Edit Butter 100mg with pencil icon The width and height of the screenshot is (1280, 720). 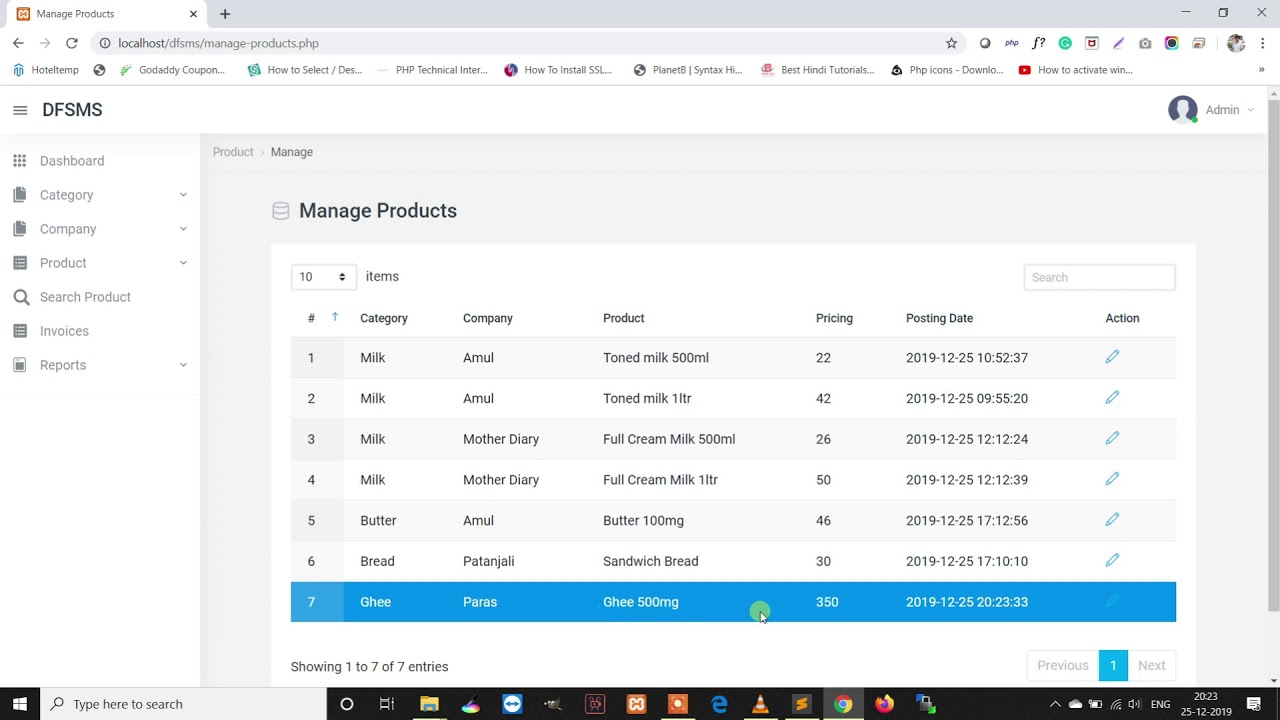click(1112, 520)
